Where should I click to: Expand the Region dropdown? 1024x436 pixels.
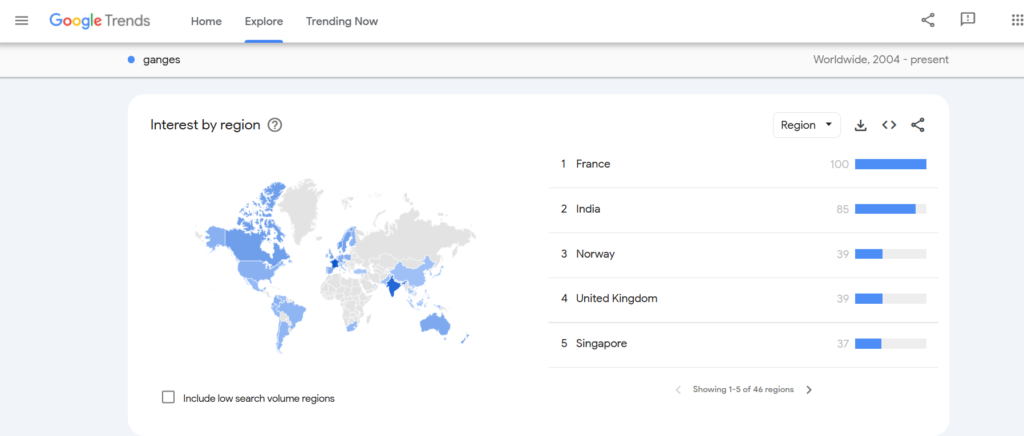[x=806, y=125]
